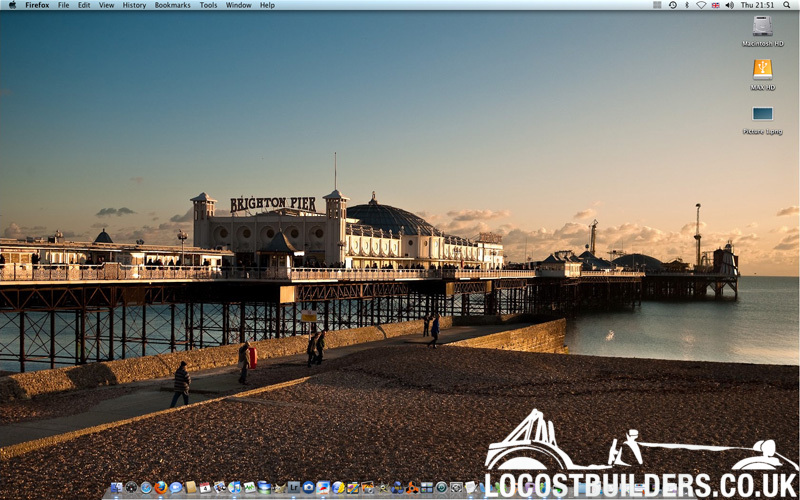Viewport: 800px width, 500px height.
Task: Open the volume control in menu bar
Action: click(x=729, y=5)
